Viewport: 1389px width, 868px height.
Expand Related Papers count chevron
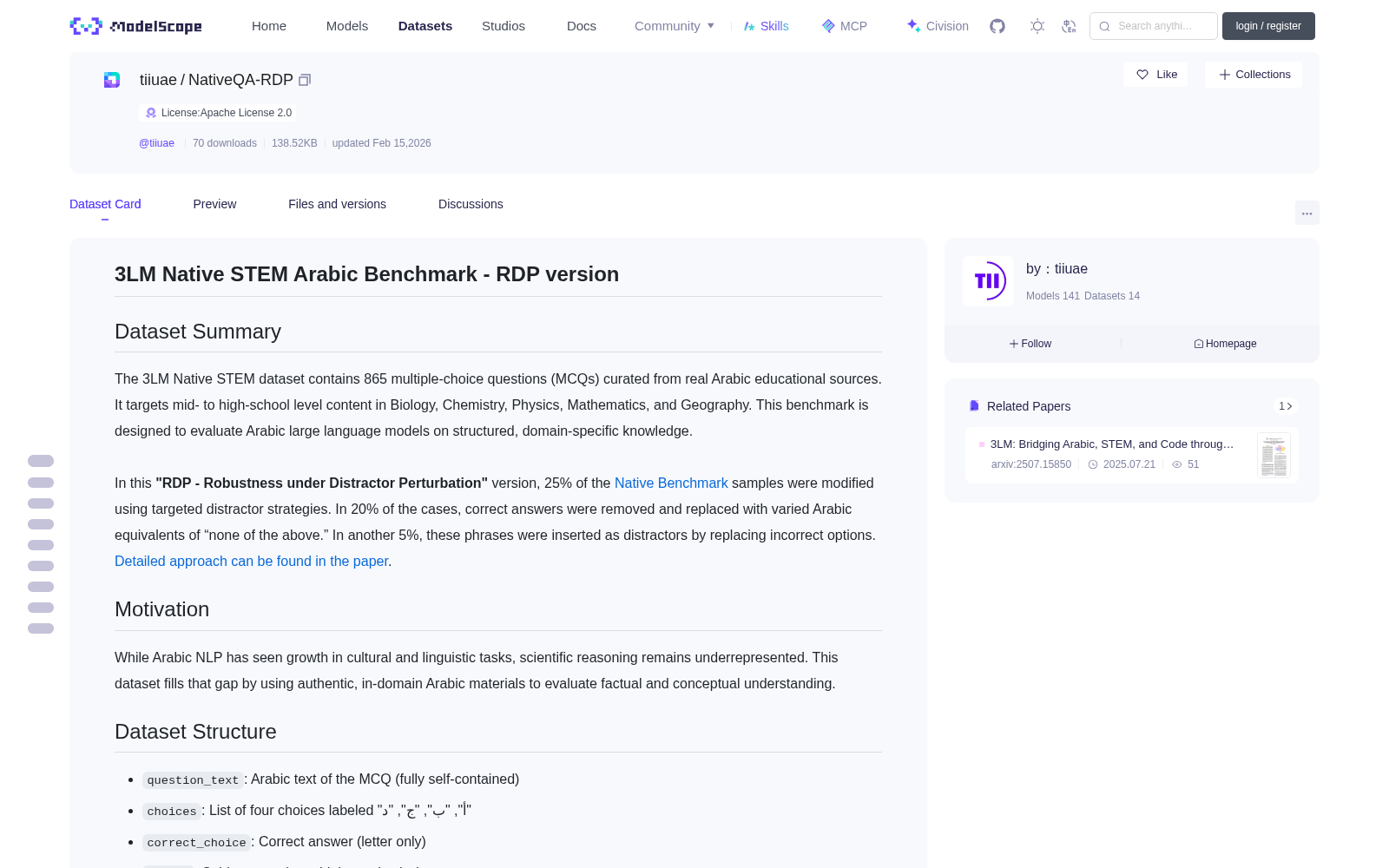1286,406
